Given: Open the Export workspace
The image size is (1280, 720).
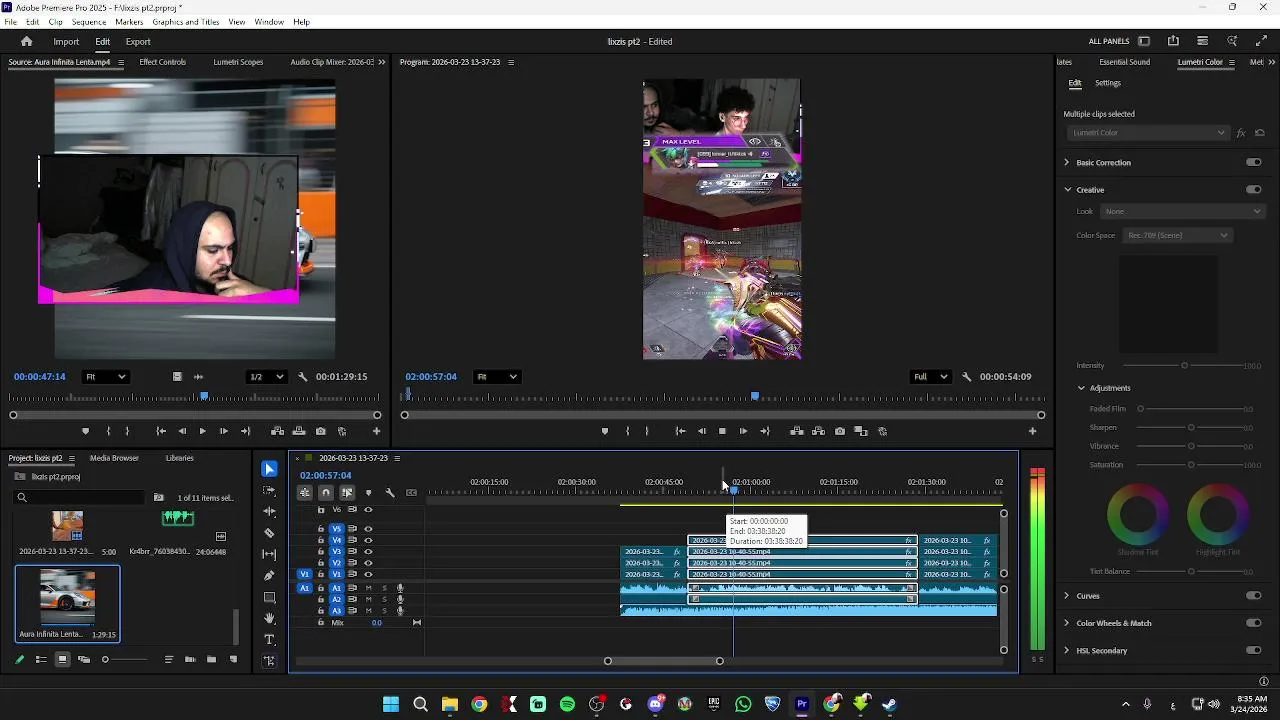Looking at the screenshot, I should pyautogui.click(x=138, y=42).
